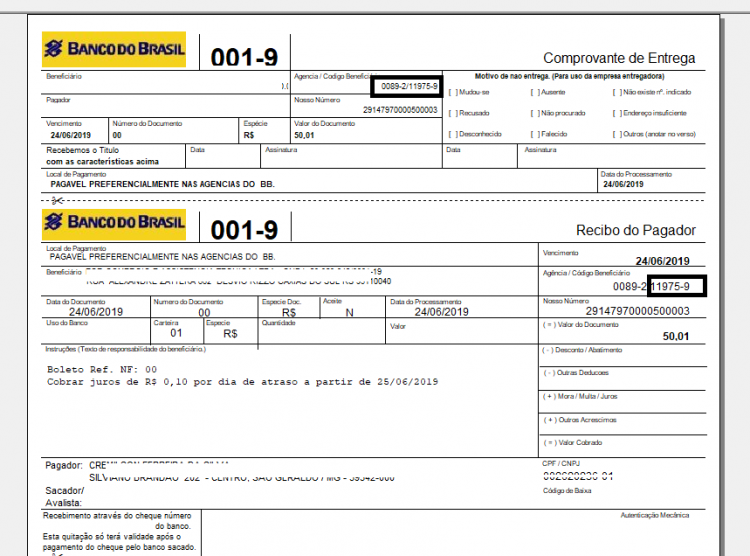Click the 'Comprovante de Entrega' heading
The width and height of the screenshot is (750, 556).
619,58
